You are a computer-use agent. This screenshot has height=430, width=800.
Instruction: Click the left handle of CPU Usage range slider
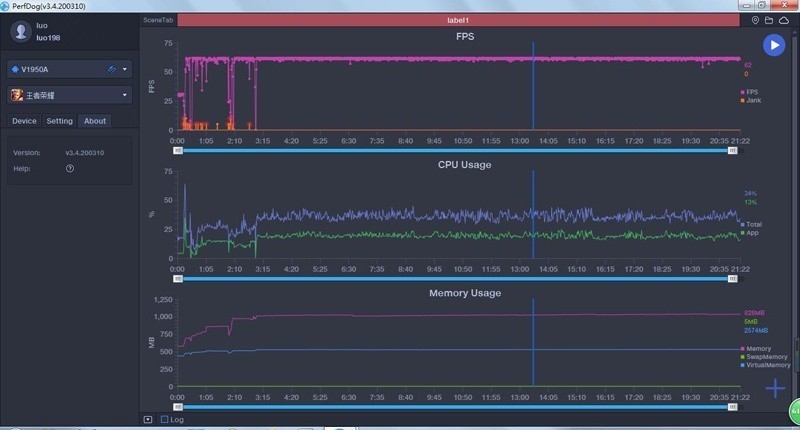(x=178, y=279)
